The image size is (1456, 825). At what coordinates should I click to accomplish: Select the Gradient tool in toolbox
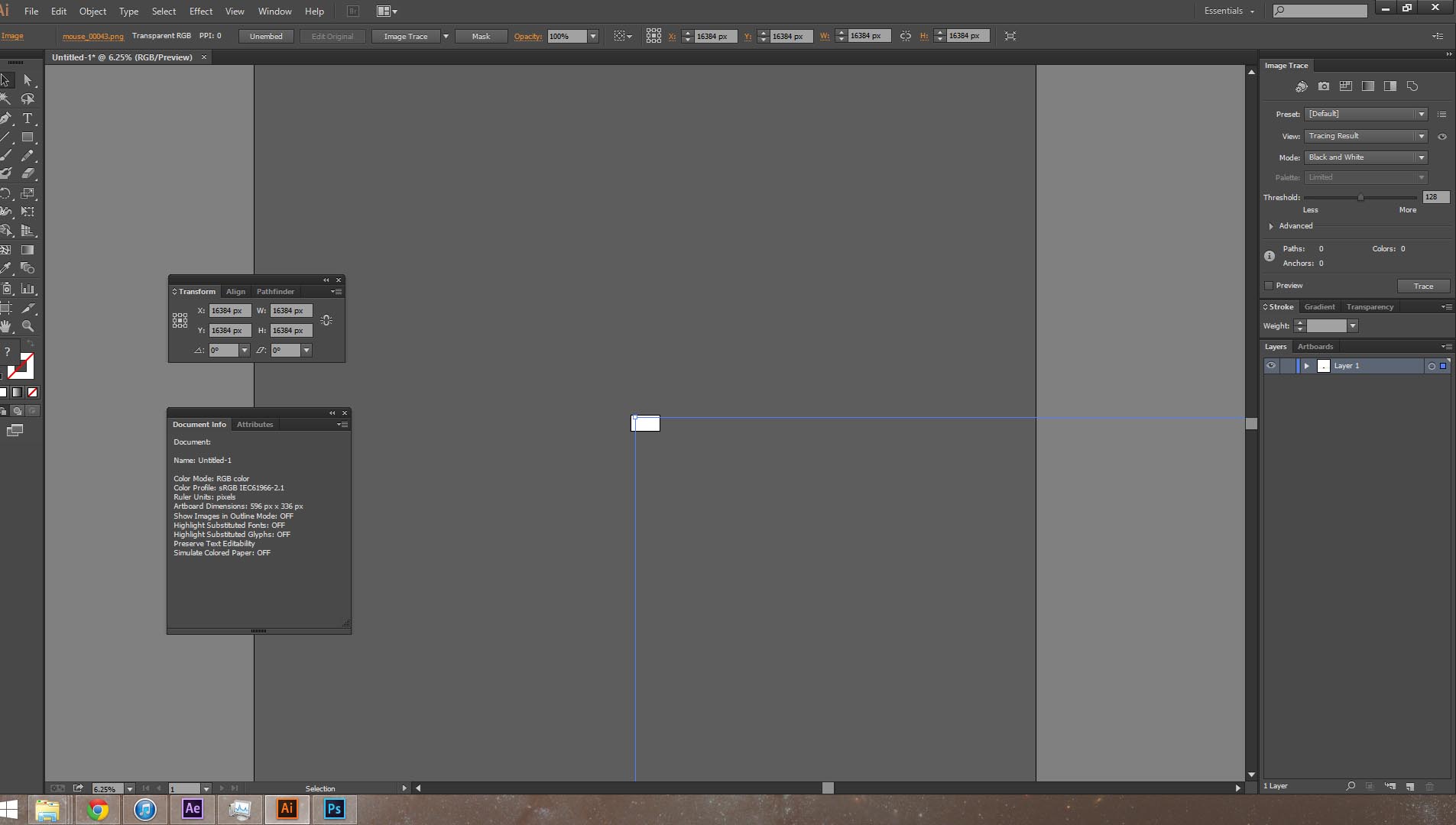(28, 250)
